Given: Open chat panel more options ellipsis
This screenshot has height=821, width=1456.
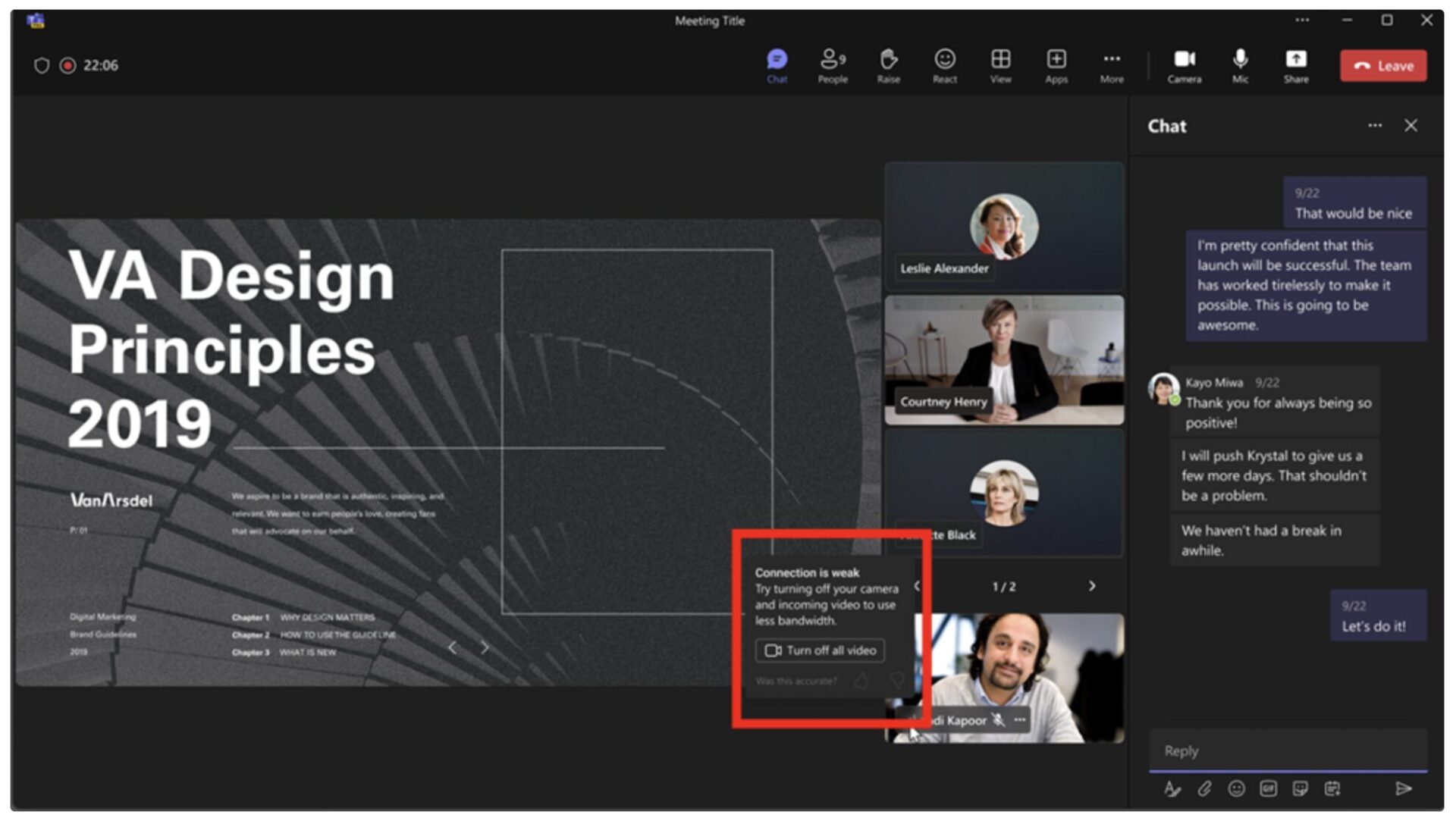Looking at the screenshot, I should [x=1374, y=126].
